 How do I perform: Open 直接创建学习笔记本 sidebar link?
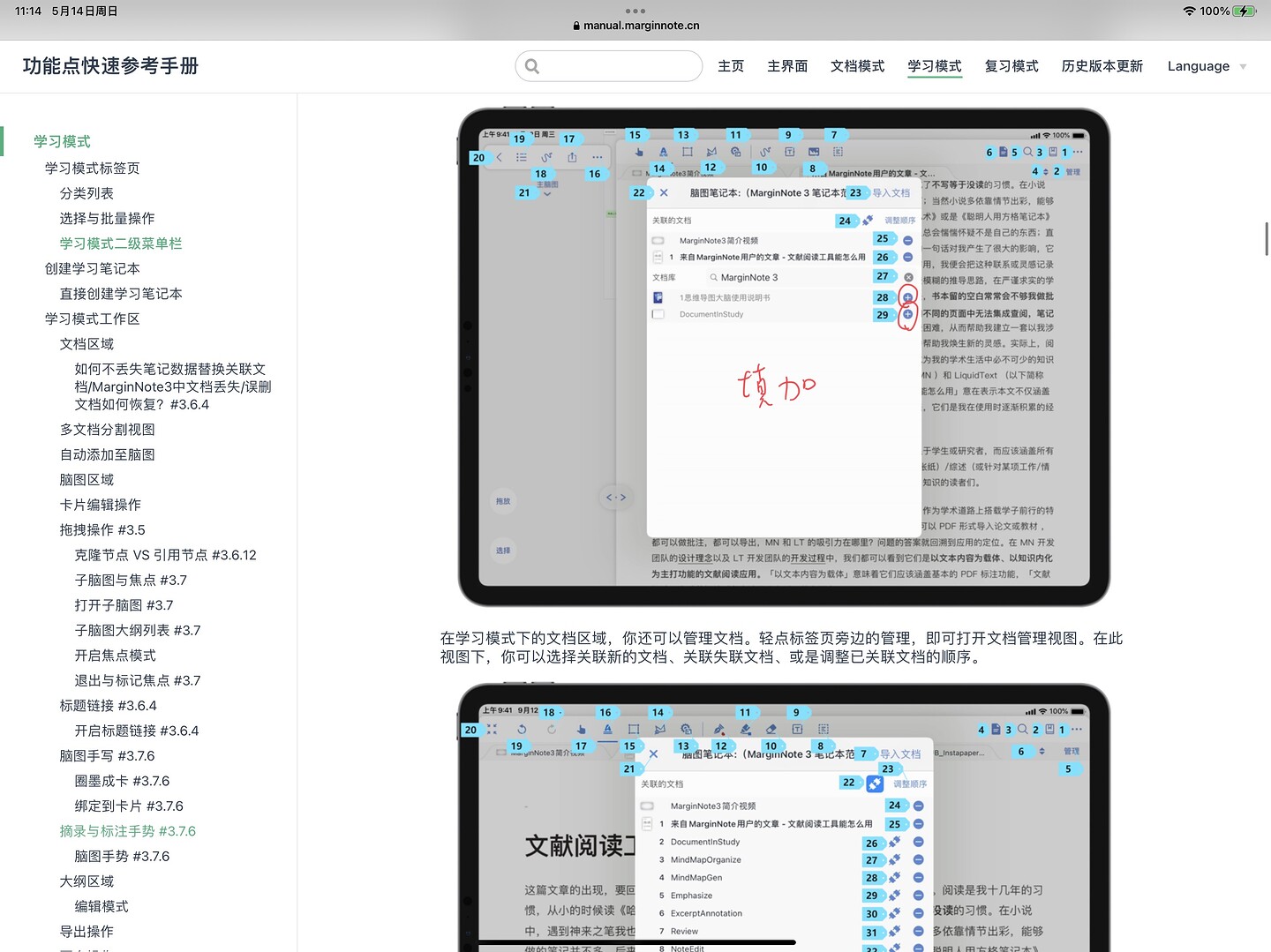coord(121,294)
